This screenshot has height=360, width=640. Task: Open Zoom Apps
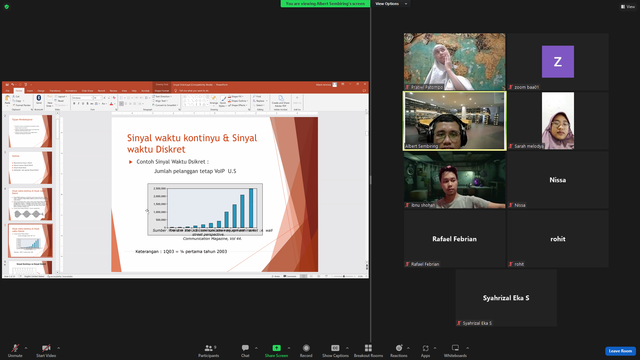425,350
